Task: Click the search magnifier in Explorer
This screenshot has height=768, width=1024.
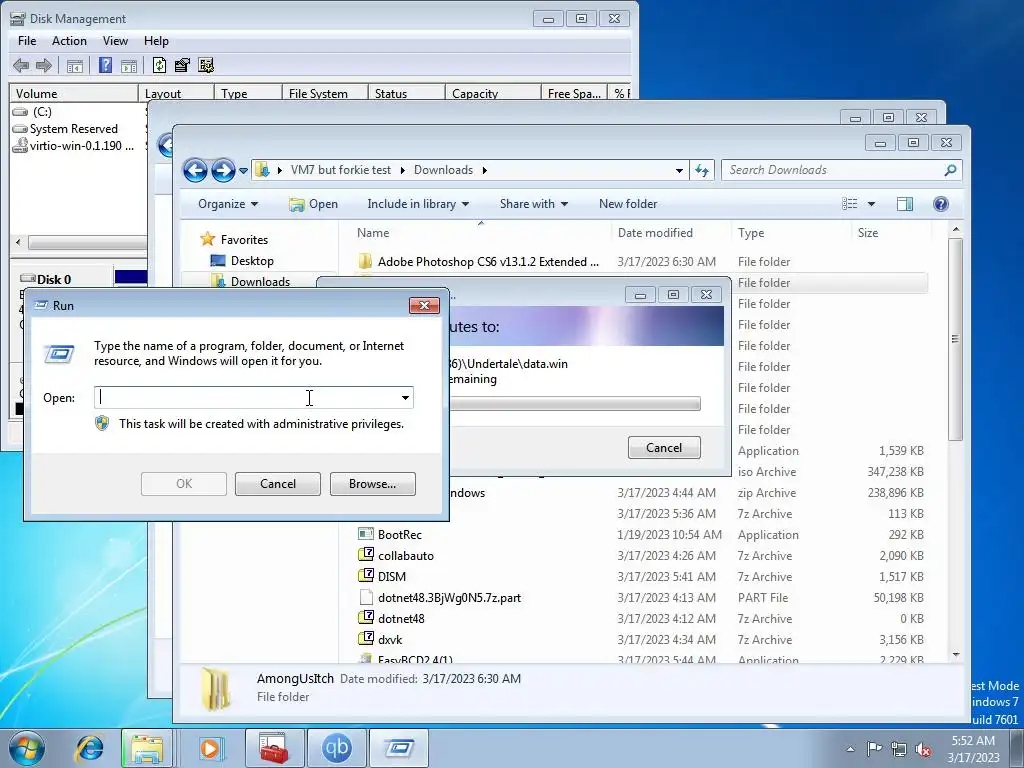Action: [x=950, y=170]
